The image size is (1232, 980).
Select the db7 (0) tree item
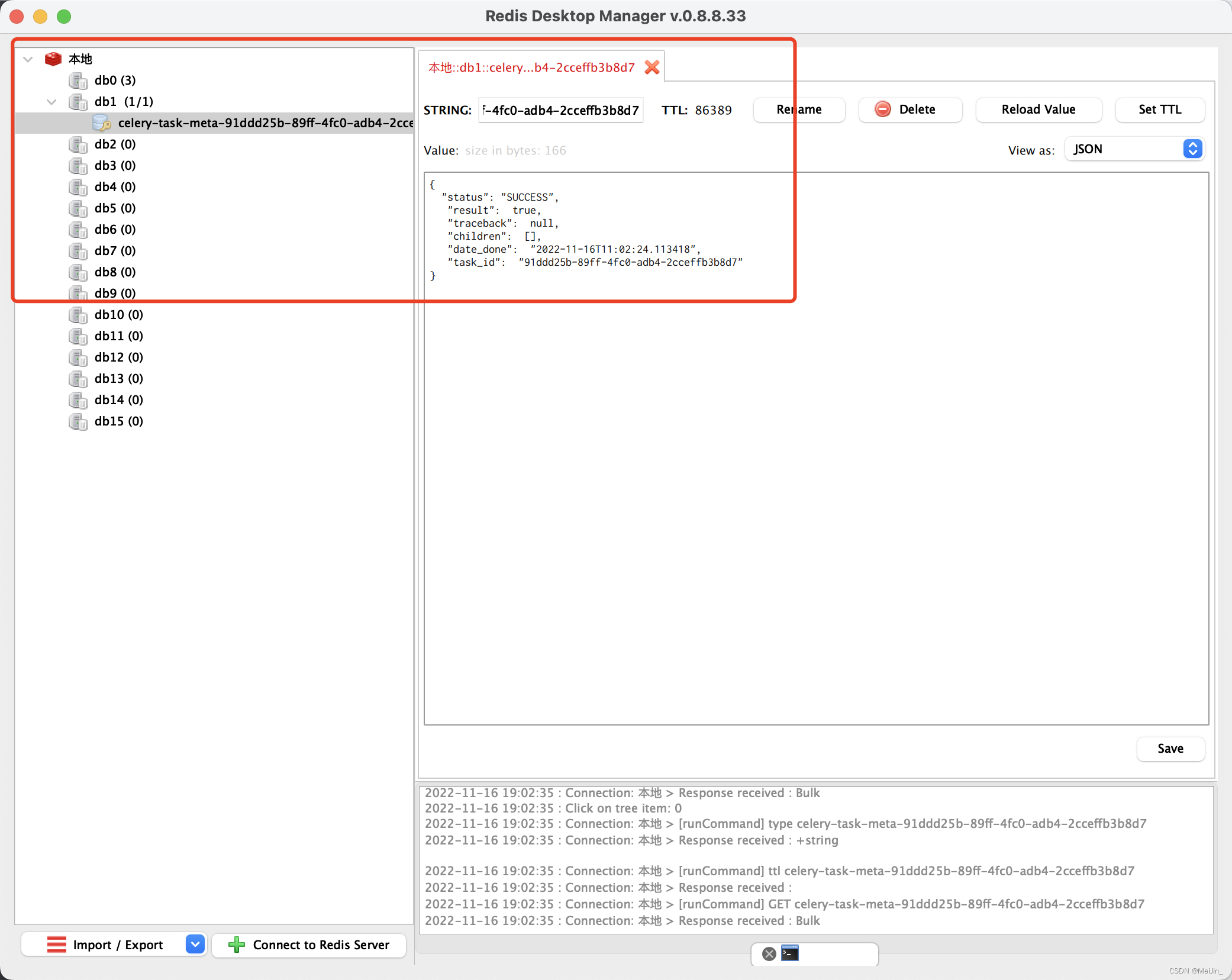pos(115,251)
